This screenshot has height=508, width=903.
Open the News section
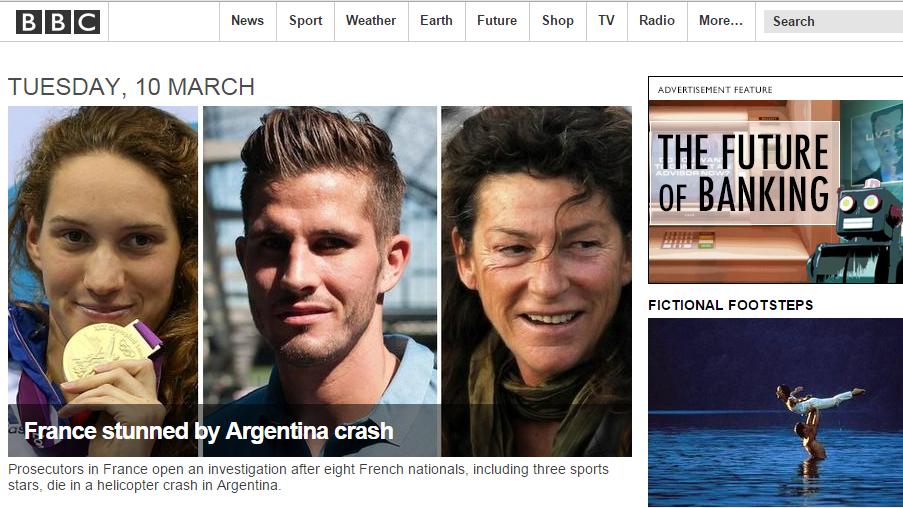pyautogui.click(x=248, y=21)
